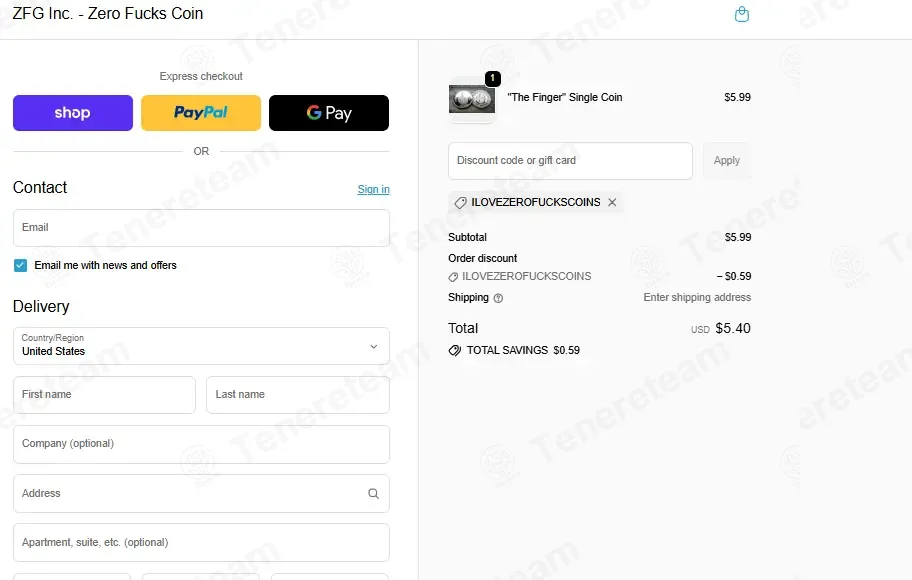The image size is (912, 580).
Task: Click the Express checkout heading
Action: (201, 76)
